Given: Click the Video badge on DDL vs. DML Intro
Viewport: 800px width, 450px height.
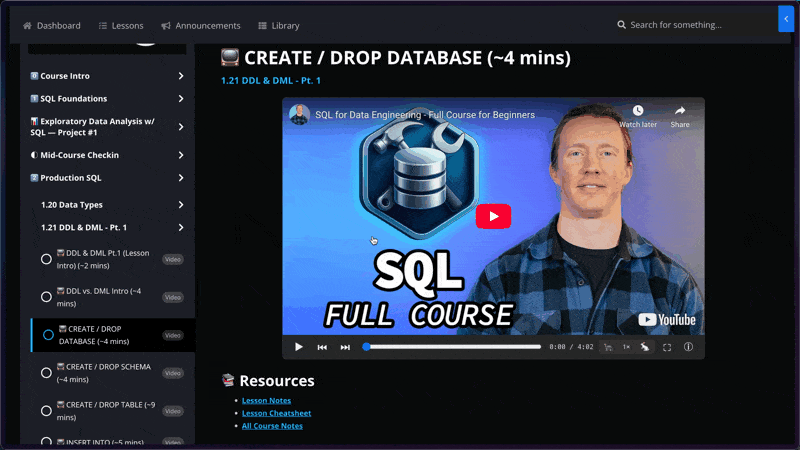Looking at the screenshot, I should pos(173,297).
